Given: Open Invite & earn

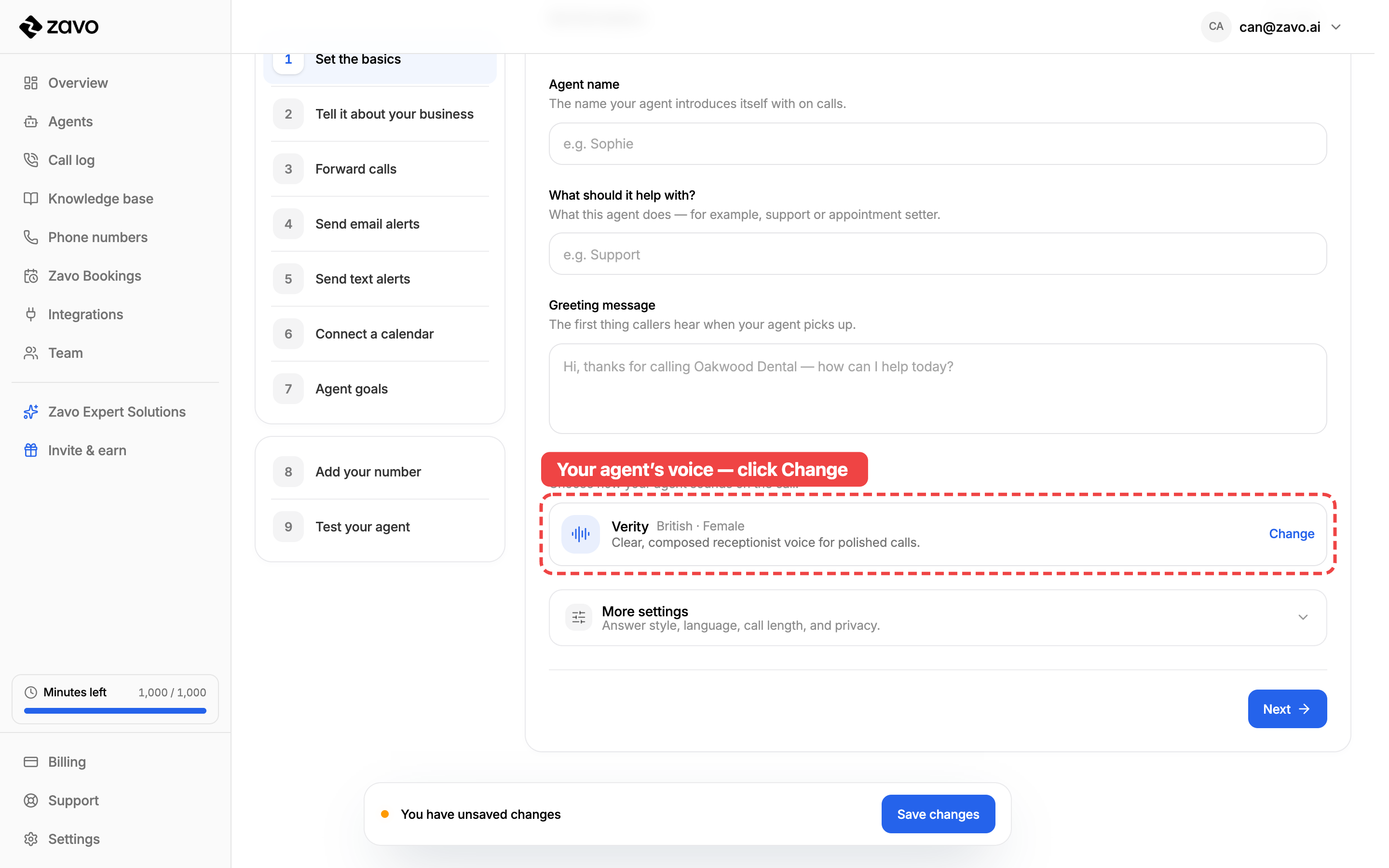Looking at the screenshot, I should coord(115,451).
